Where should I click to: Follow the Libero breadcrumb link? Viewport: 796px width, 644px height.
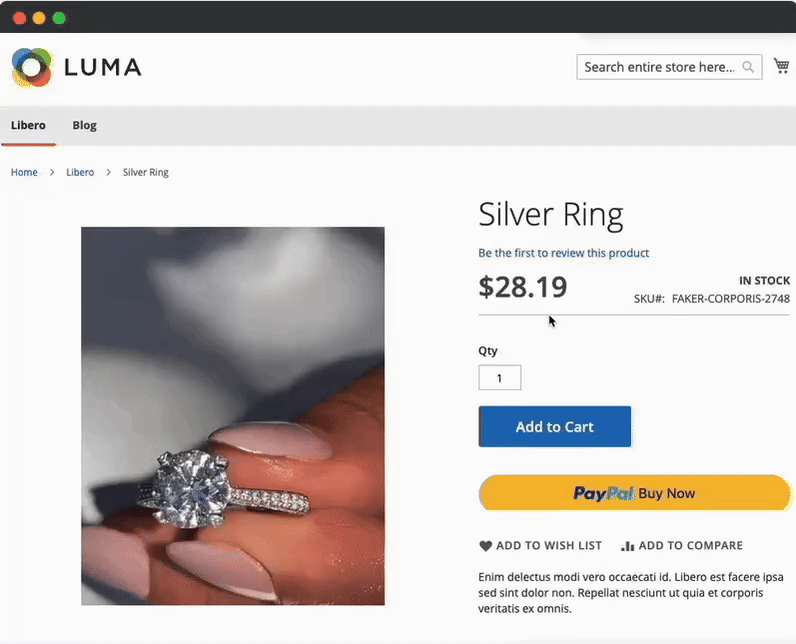point(80,172)
